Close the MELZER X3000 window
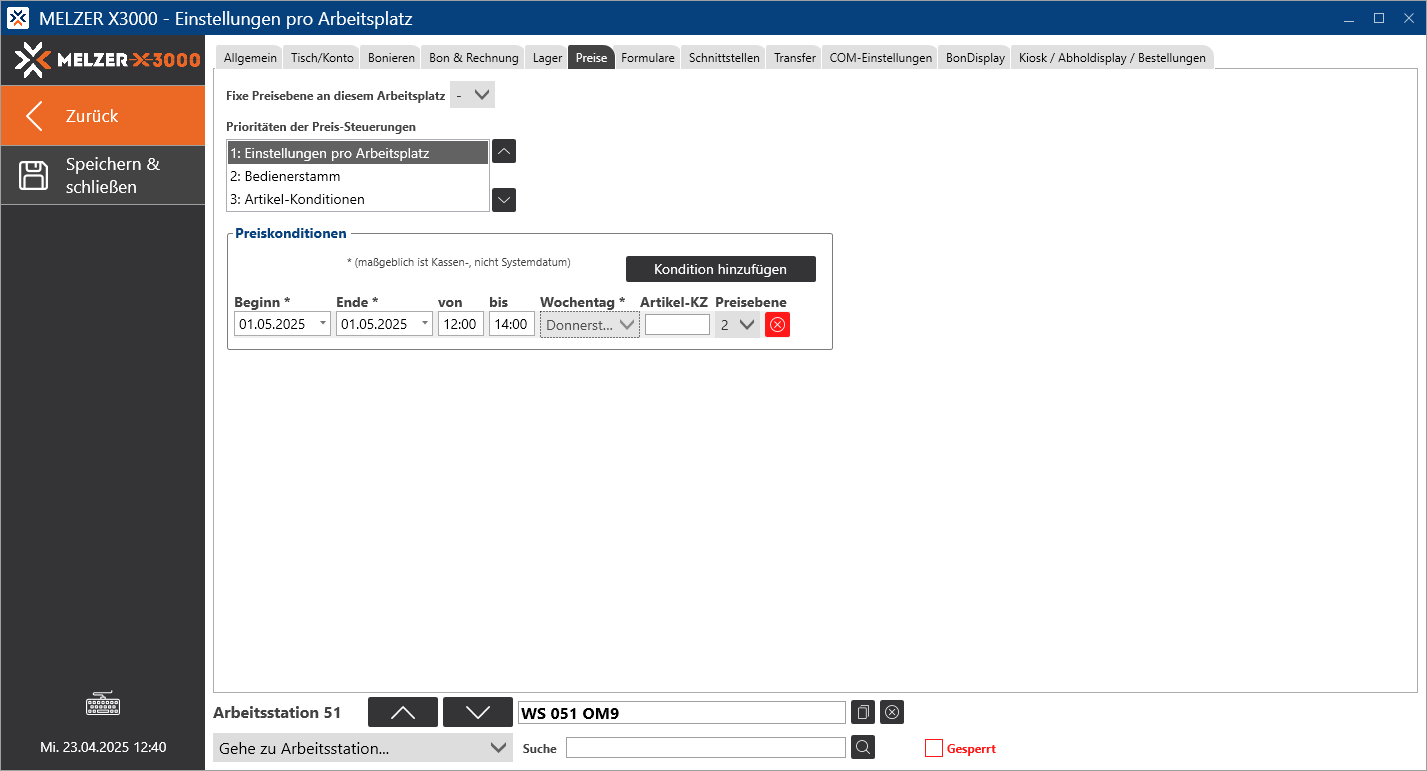 [x=1407, y=18]
